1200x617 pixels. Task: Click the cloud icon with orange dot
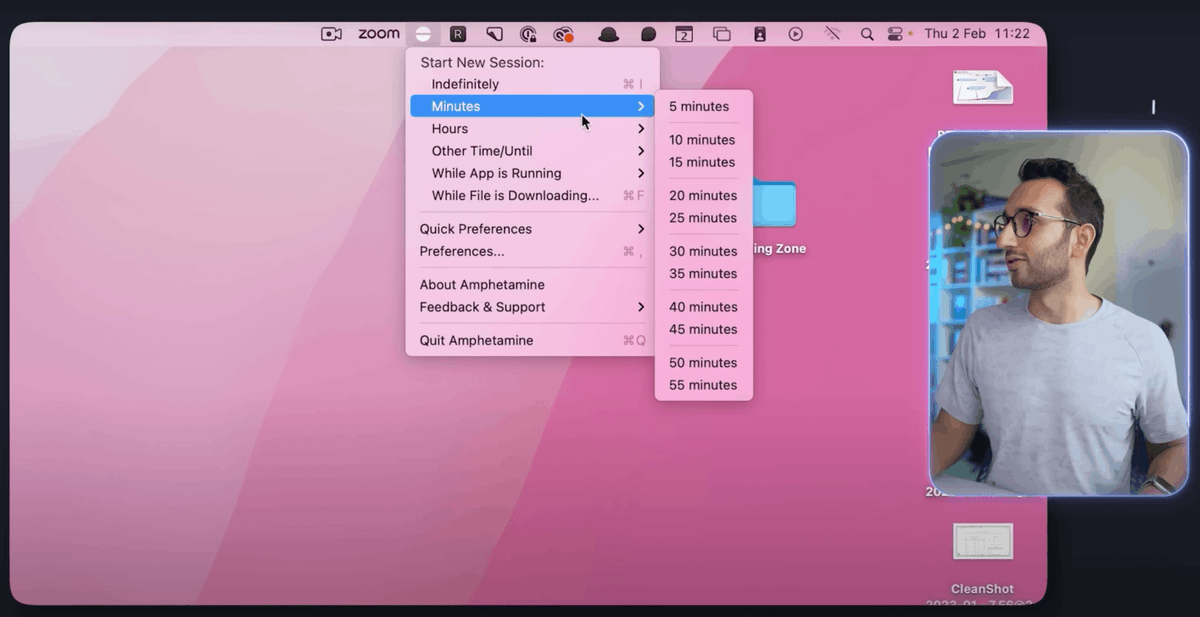tap(564, 34)
